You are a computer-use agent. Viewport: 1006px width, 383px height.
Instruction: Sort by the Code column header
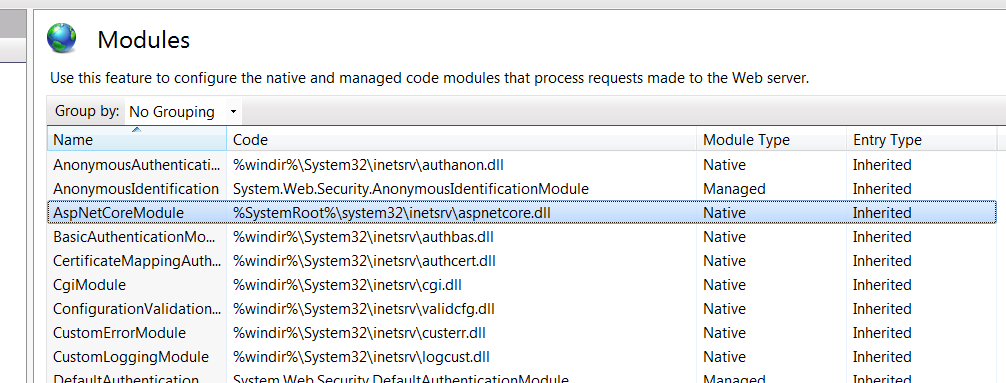pyautogui.click(x=462, y=139)
